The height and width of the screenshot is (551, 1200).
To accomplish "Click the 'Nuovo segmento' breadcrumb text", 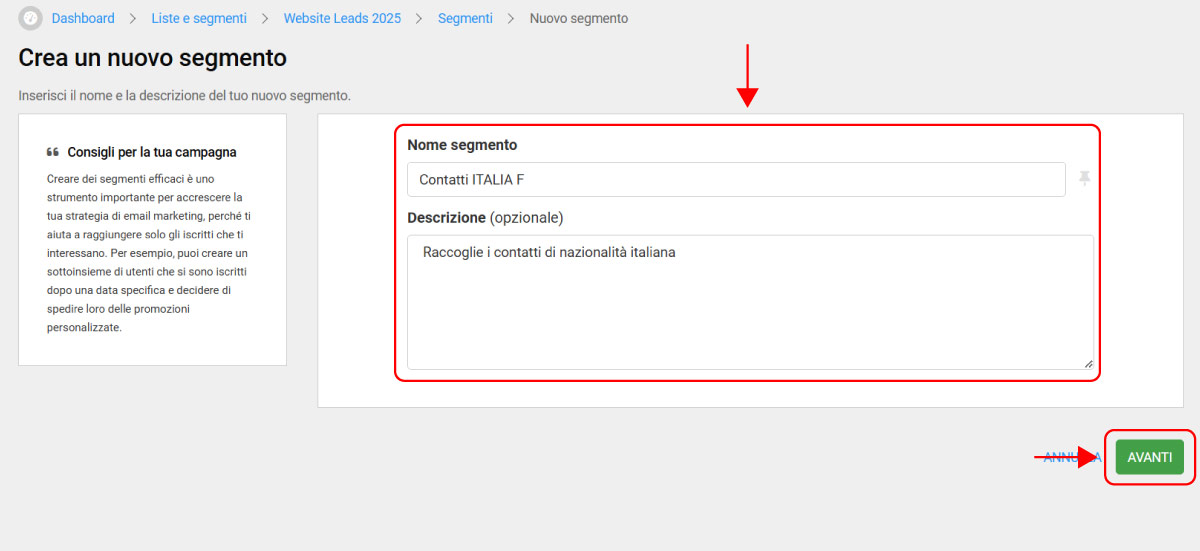I will coord(579,18).
